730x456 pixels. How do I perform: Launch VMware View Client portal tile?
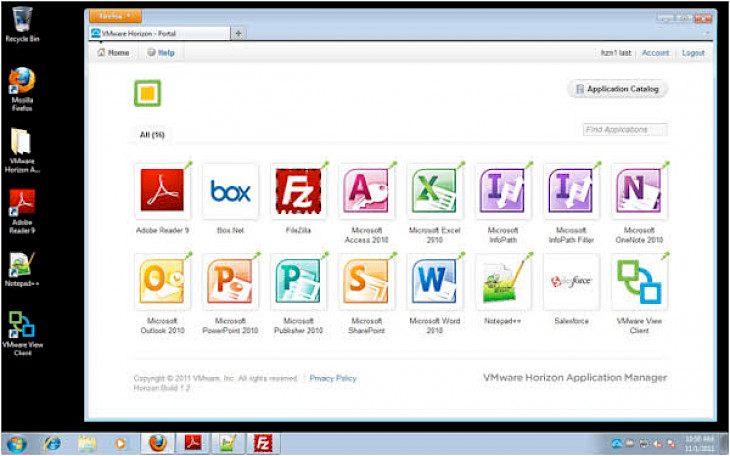[x=639, y=282]
